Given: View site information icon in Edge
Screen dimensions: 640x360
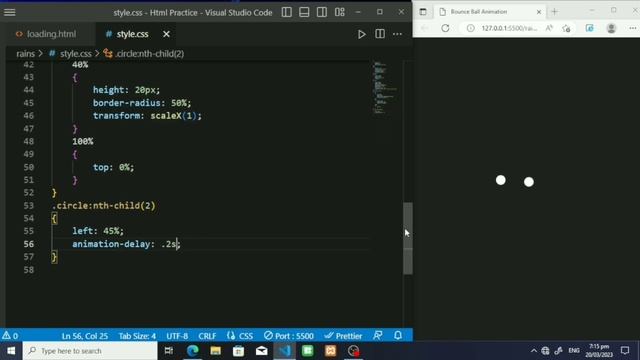Looking at the screenshot, I should click(x=471, y=28).
